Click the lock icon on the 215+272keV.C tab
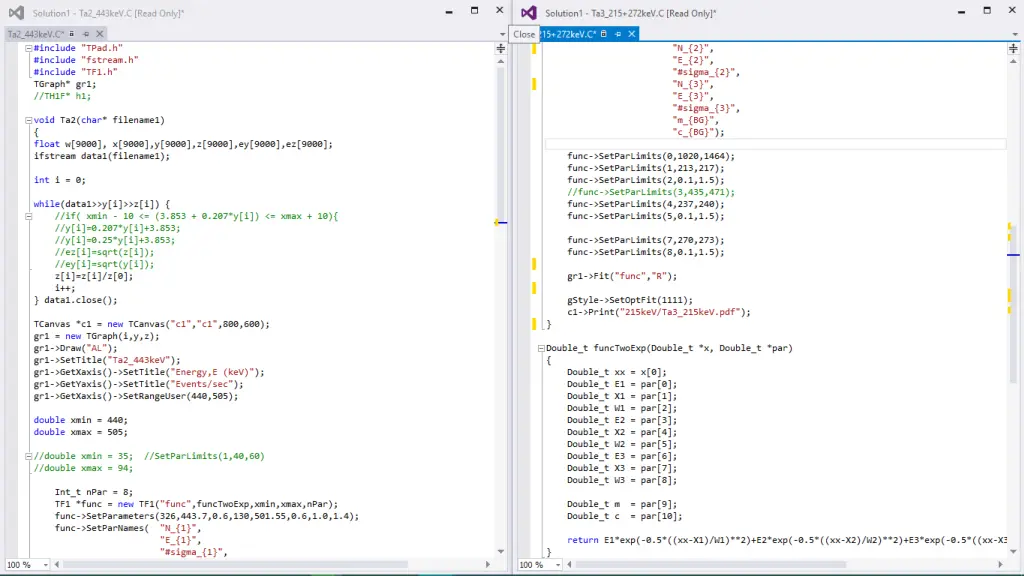This screenshot has height=576, width=1024. point(603,34)
